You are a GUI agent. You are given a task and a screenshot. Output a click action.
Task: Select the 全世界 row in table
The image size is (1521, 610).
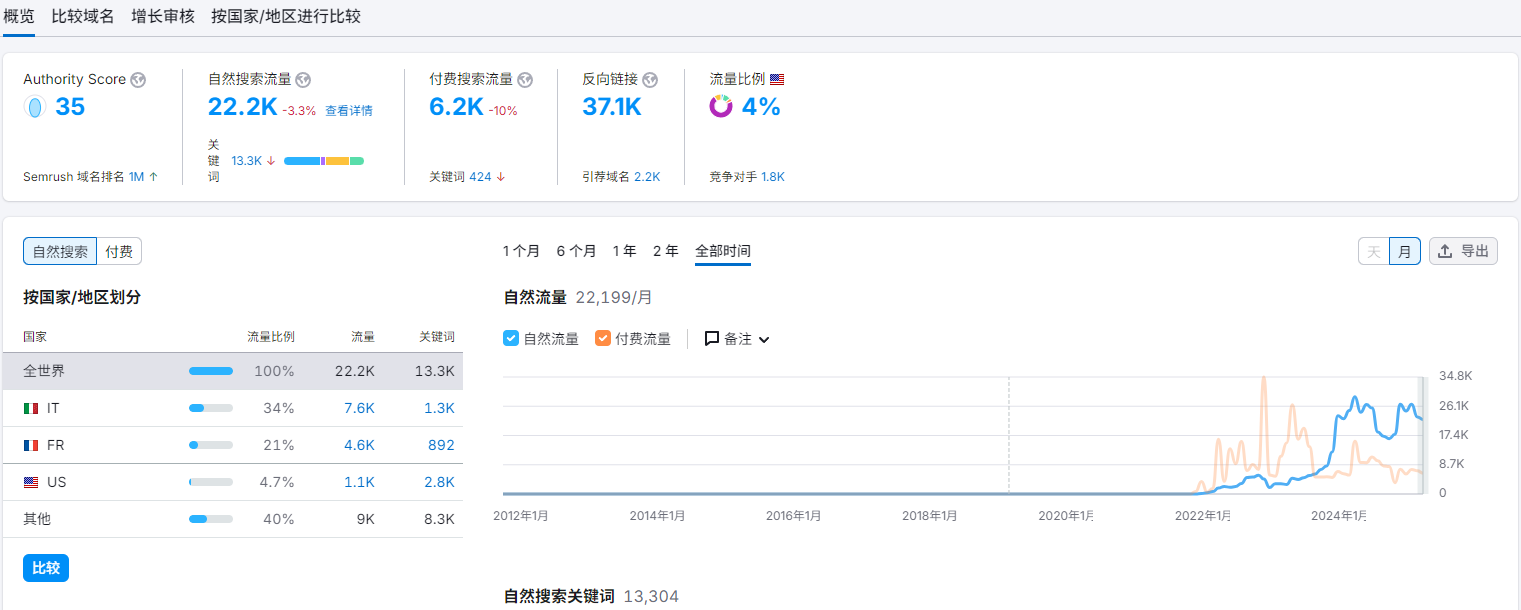click(x=232, y=371)
